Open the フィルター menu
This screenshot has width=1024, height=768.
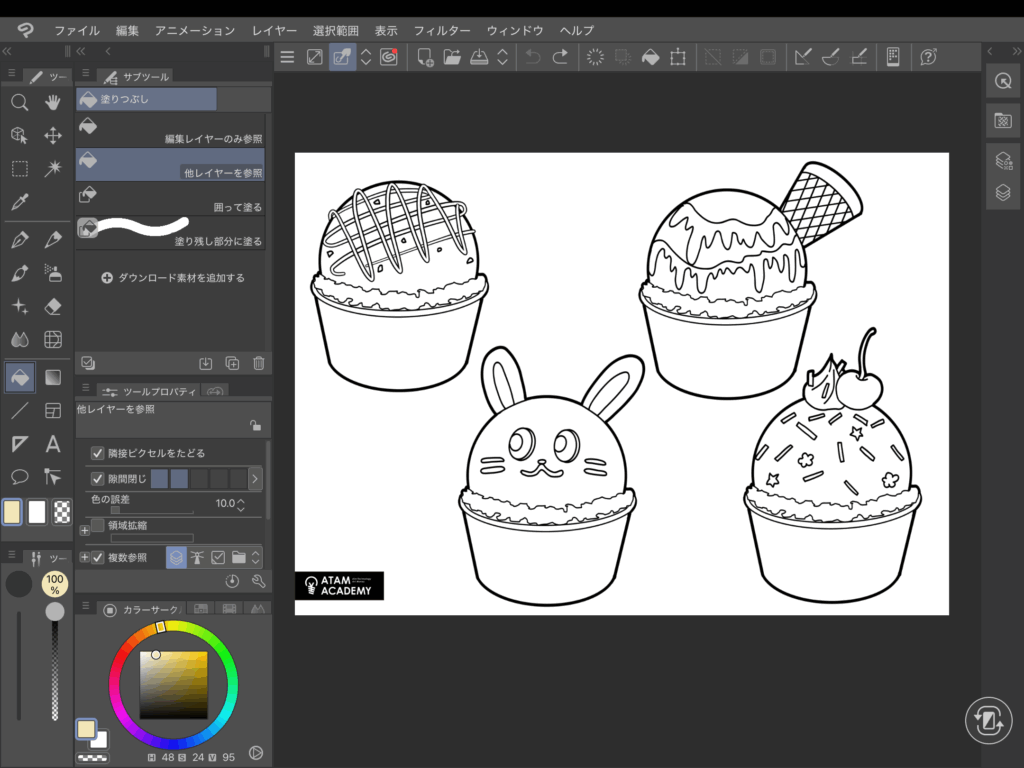[x=442, y=30]
